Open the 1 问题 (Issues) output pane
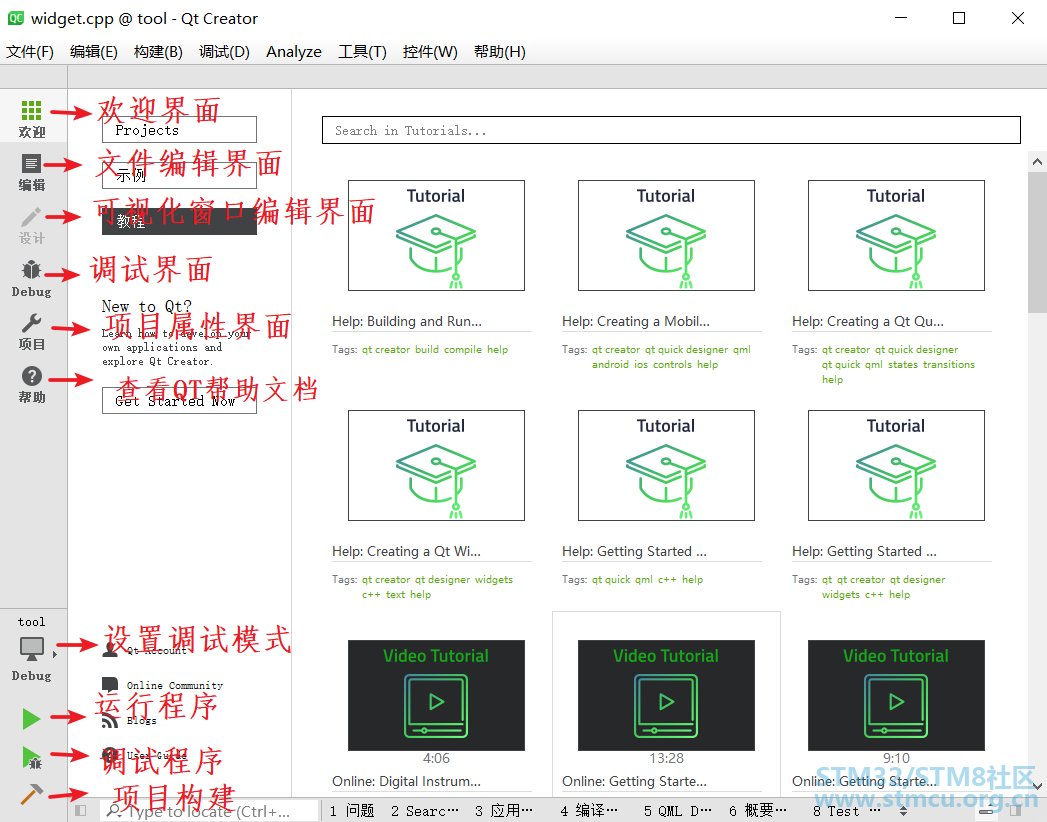This screenshot has width=1047, height=822. pyautogui.click(x=352, y=811)
